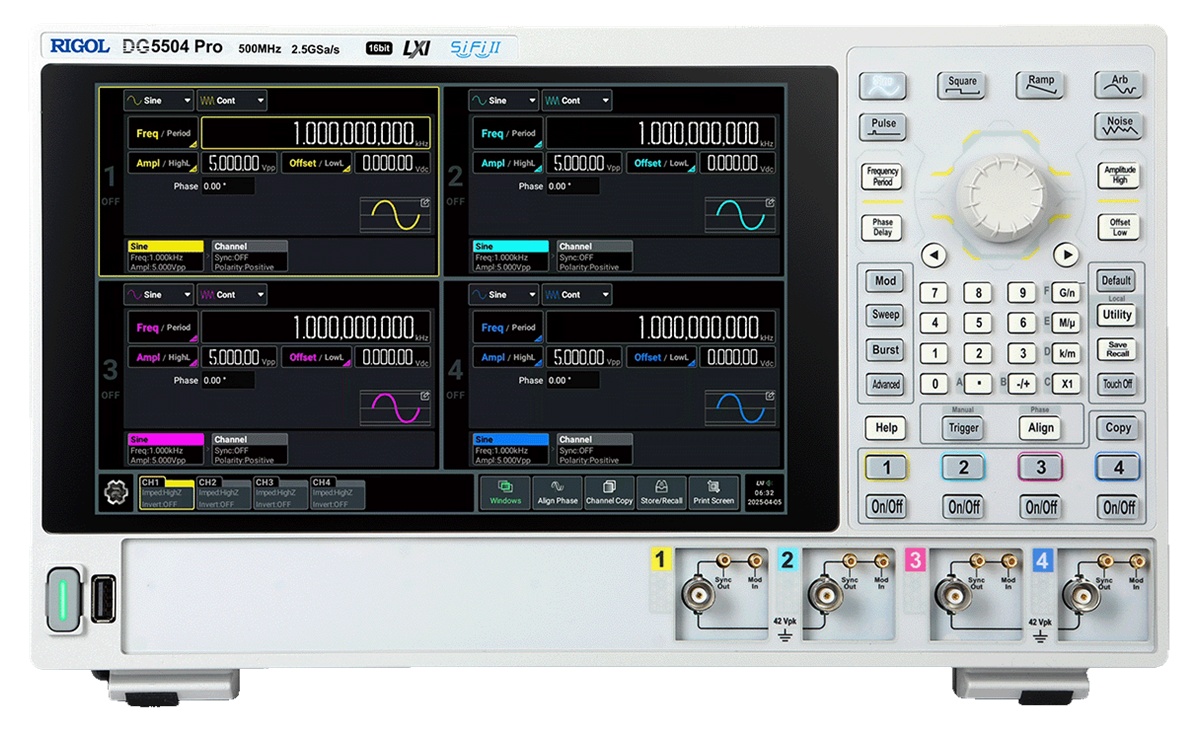Open channel 3 Sine waveform dropdown
The image size is (1200, 735).
(159, 295)
